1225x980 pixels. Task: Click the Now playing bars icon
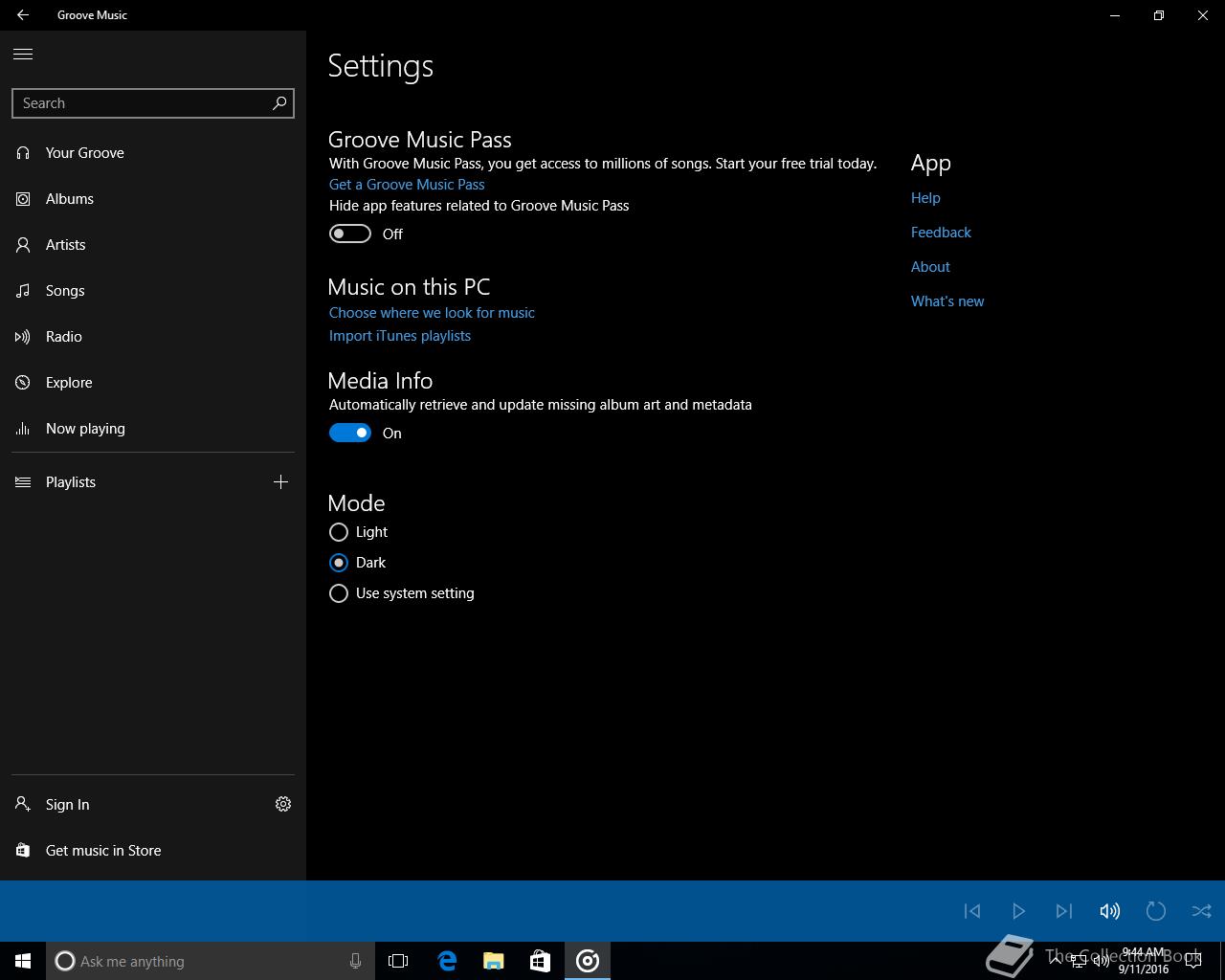coord(23,429)
